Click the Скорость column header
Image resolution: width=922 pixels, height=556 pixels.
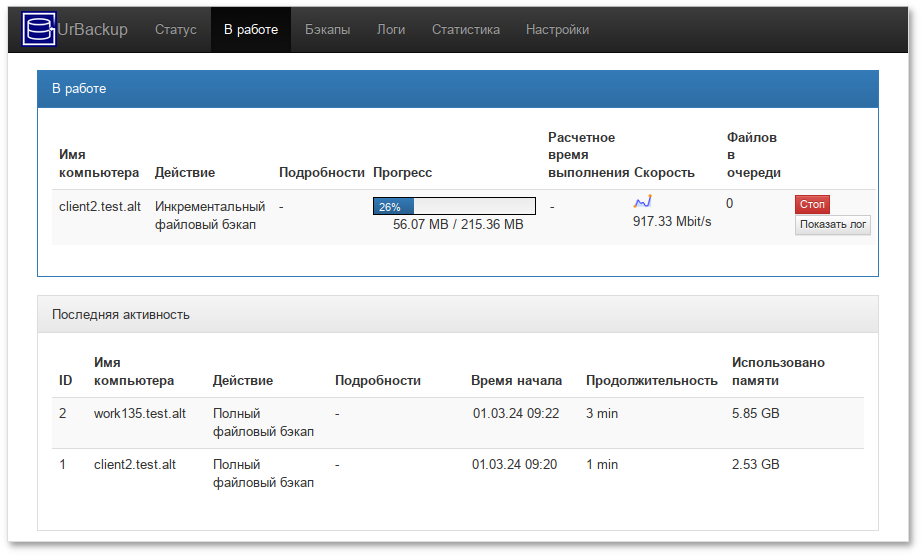click(664, 172)
